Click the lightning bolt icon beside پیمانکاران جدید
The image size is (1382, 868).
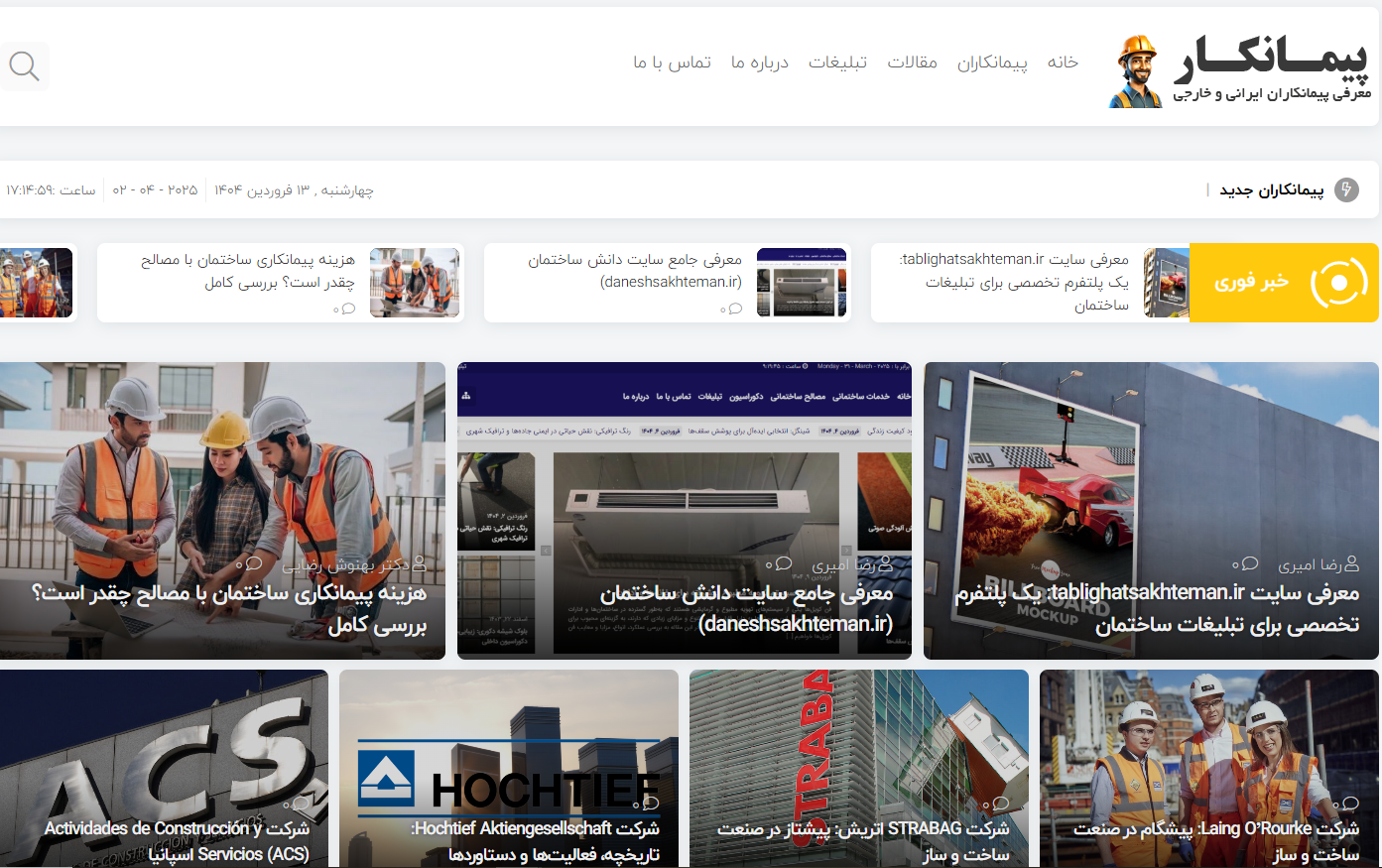(x=1346, y=189)
